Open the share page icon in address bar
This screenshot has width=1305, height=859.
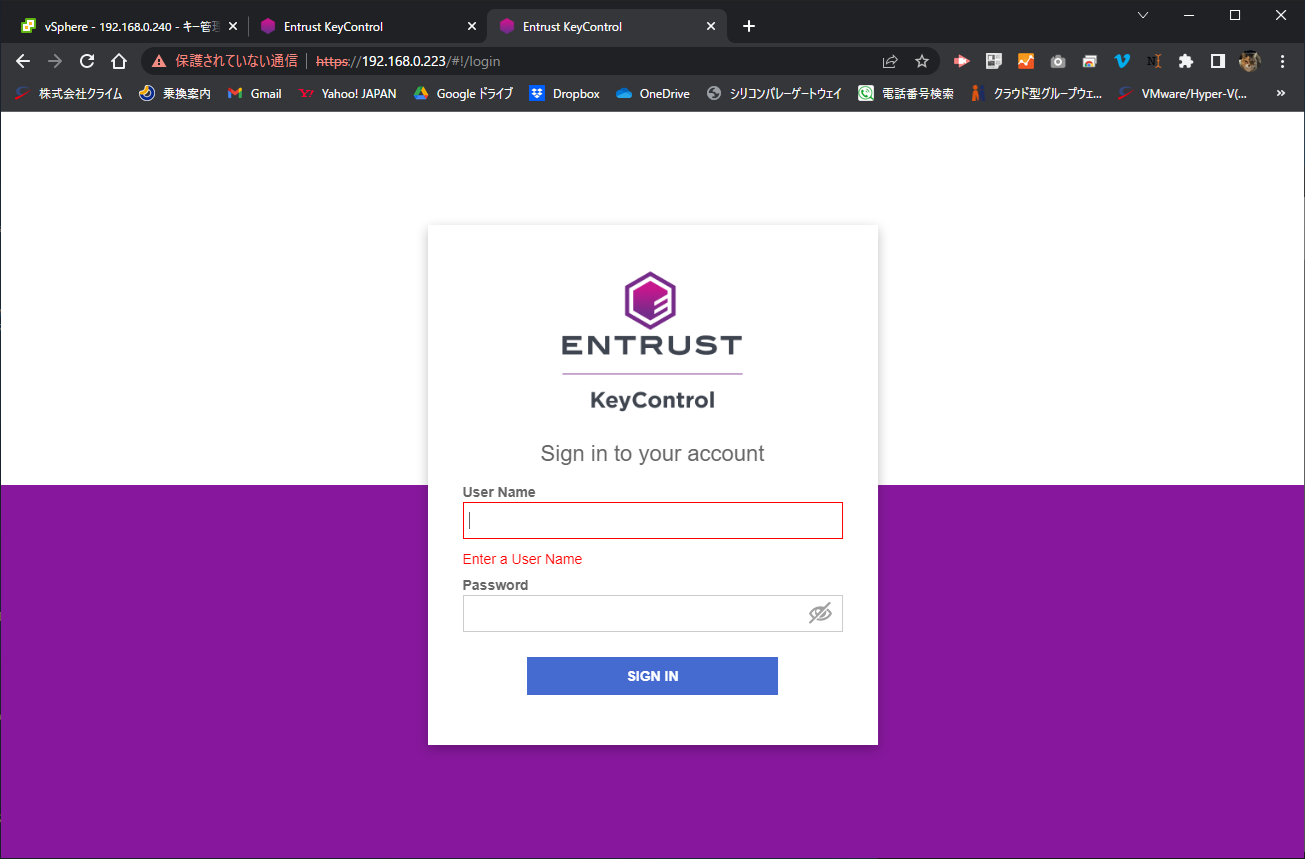(890, 61)
